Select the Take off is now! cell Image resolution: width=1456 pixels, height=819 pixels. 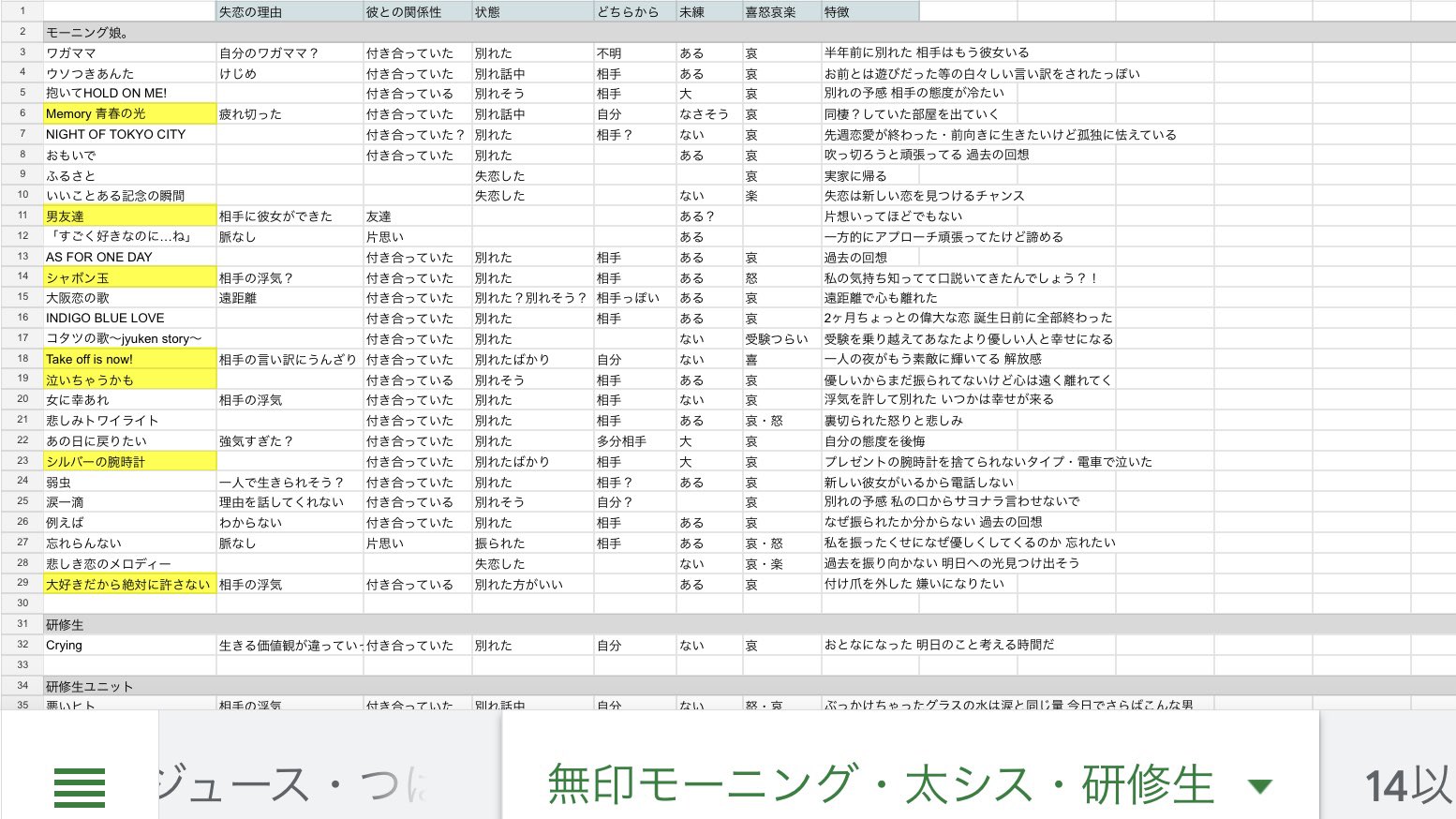click(x=129, y=359)
